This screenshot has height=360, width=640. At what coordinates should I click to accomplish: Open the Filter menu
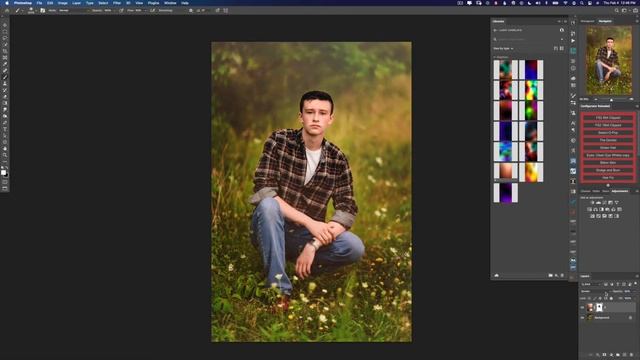click(x=117, y=3)
